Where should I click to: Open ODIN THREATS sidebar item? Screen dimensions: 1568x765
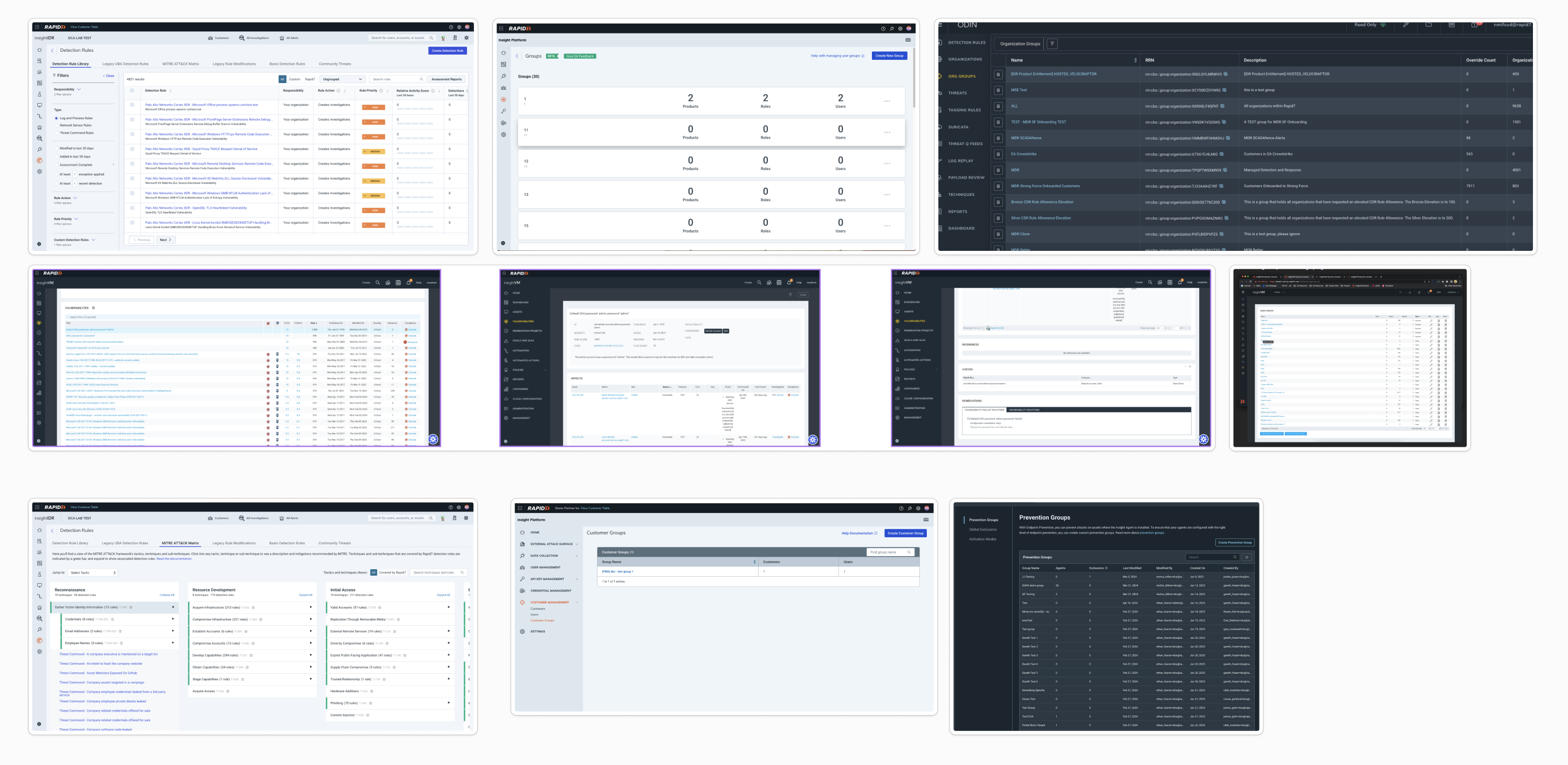[958, 93]
